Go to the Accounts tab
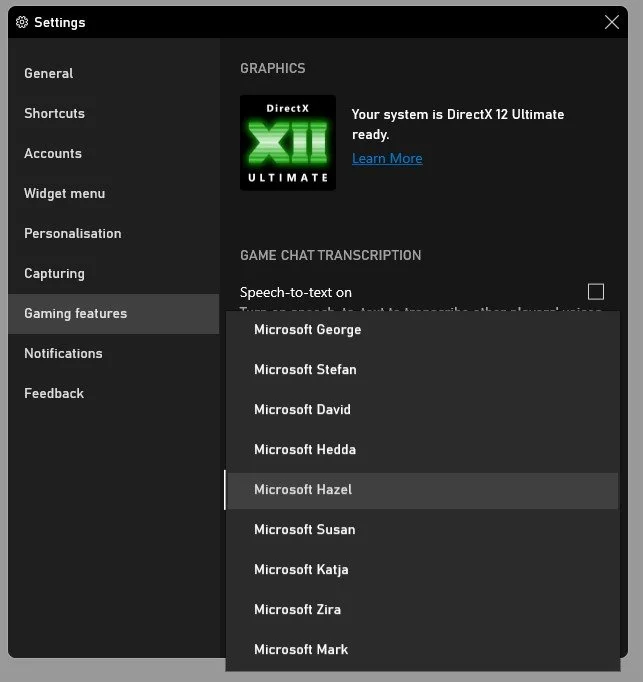The height and width of the screenshot is (682, 643). 114,154
